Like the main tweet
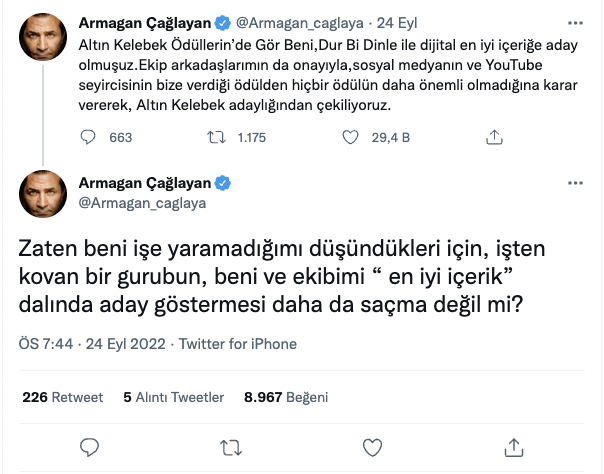 coord(373,446)
